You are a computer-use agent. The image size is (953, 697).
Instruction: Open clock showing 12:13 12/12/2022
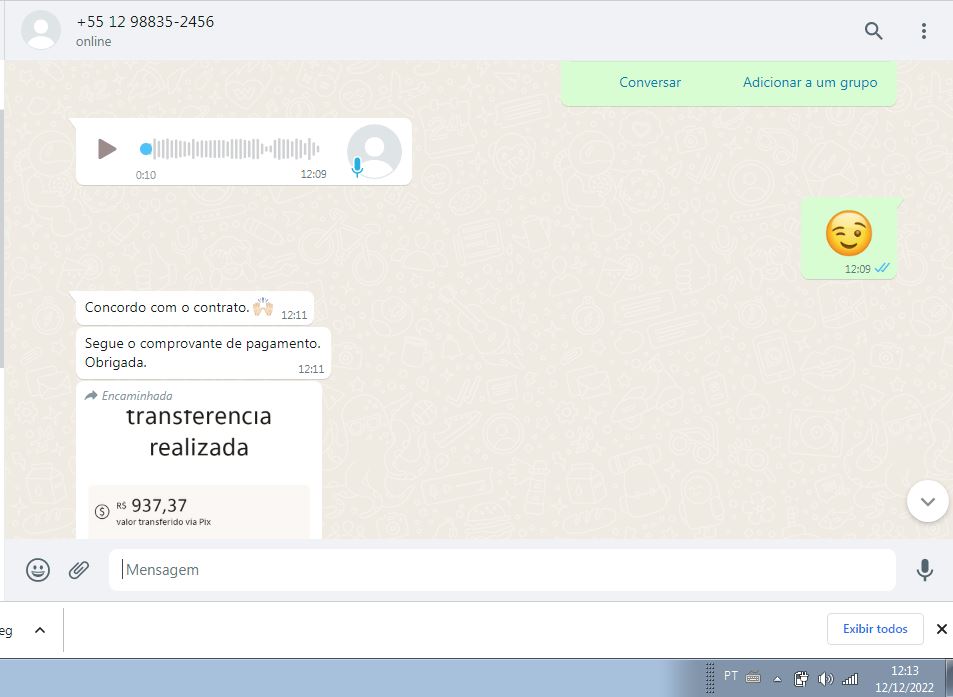click(x=904, y=679)
